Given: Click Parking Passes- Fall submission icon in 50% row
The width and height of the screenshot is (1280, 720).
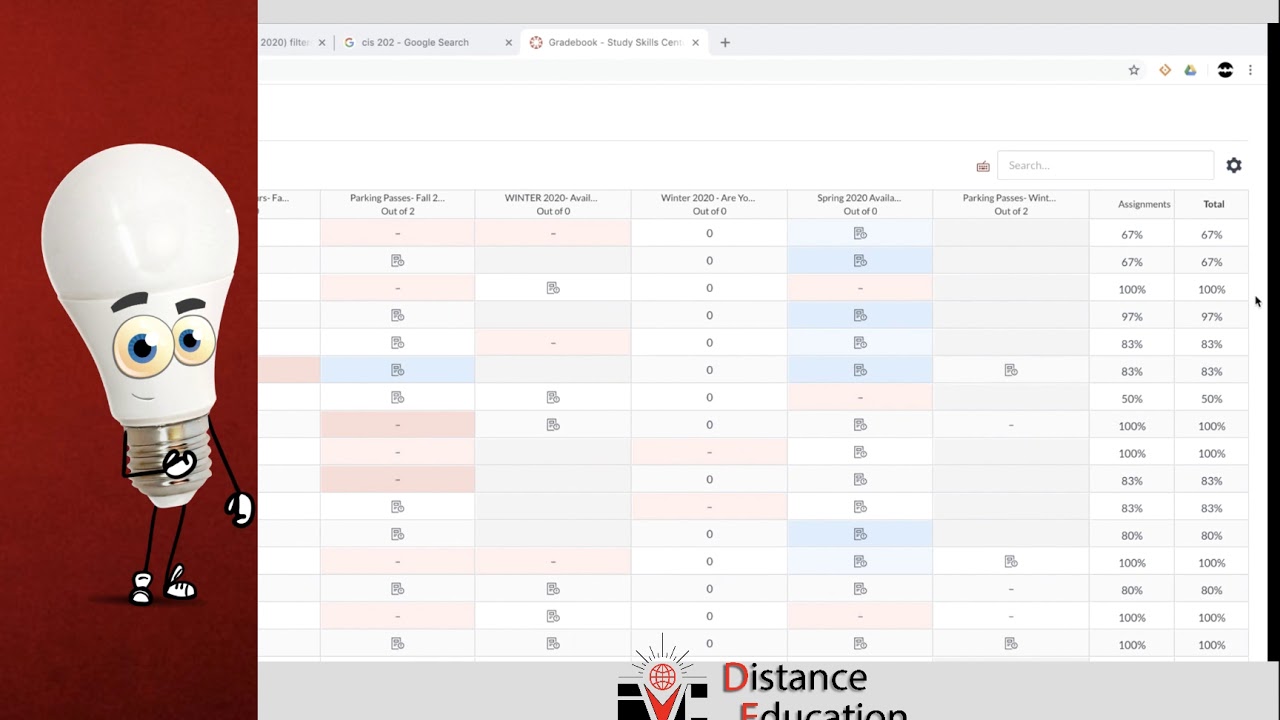Looking at the screenshot, I should coord(397,397).
